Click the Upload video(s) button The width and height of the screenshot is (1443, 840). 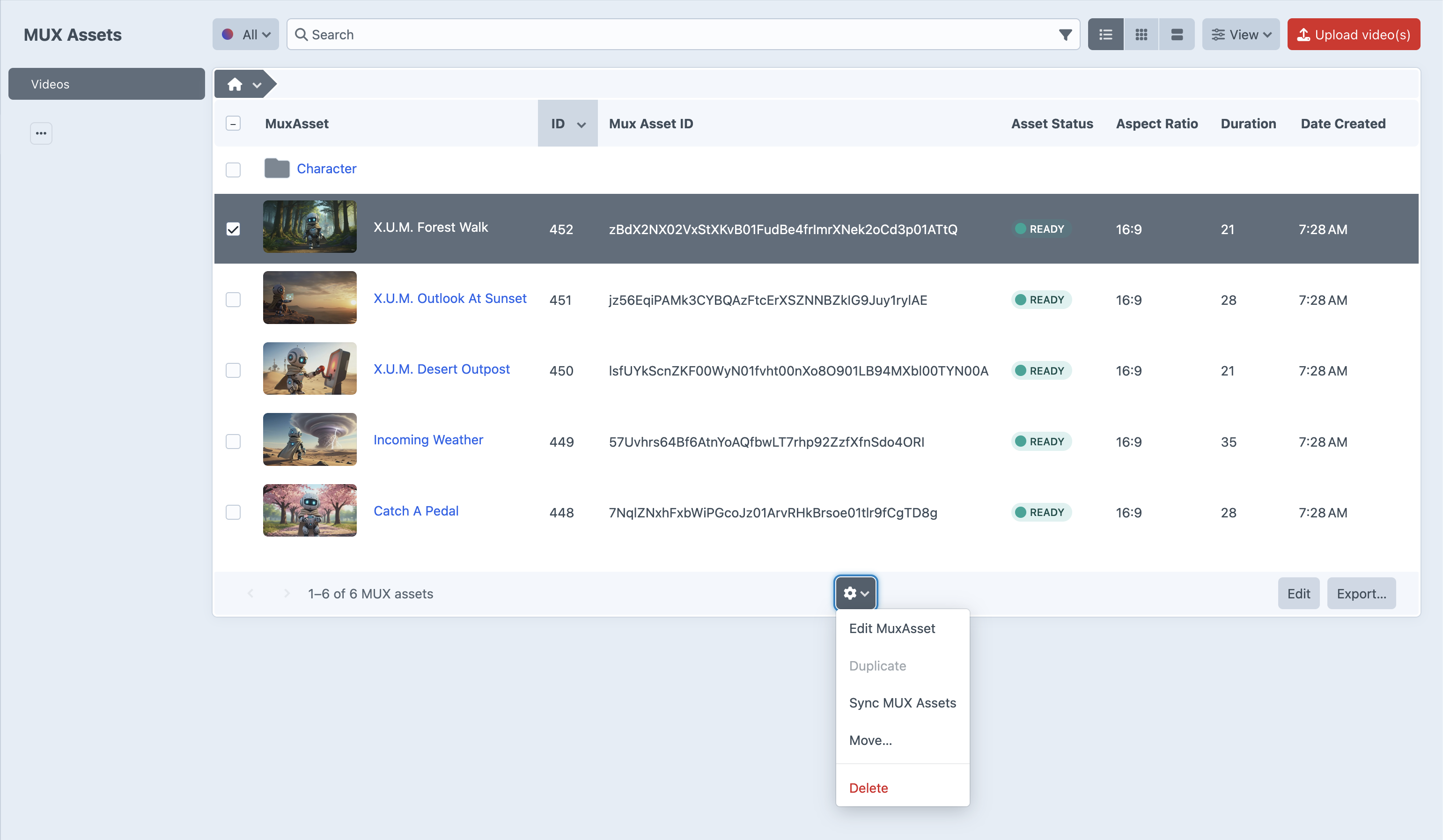pos(1354,34)
